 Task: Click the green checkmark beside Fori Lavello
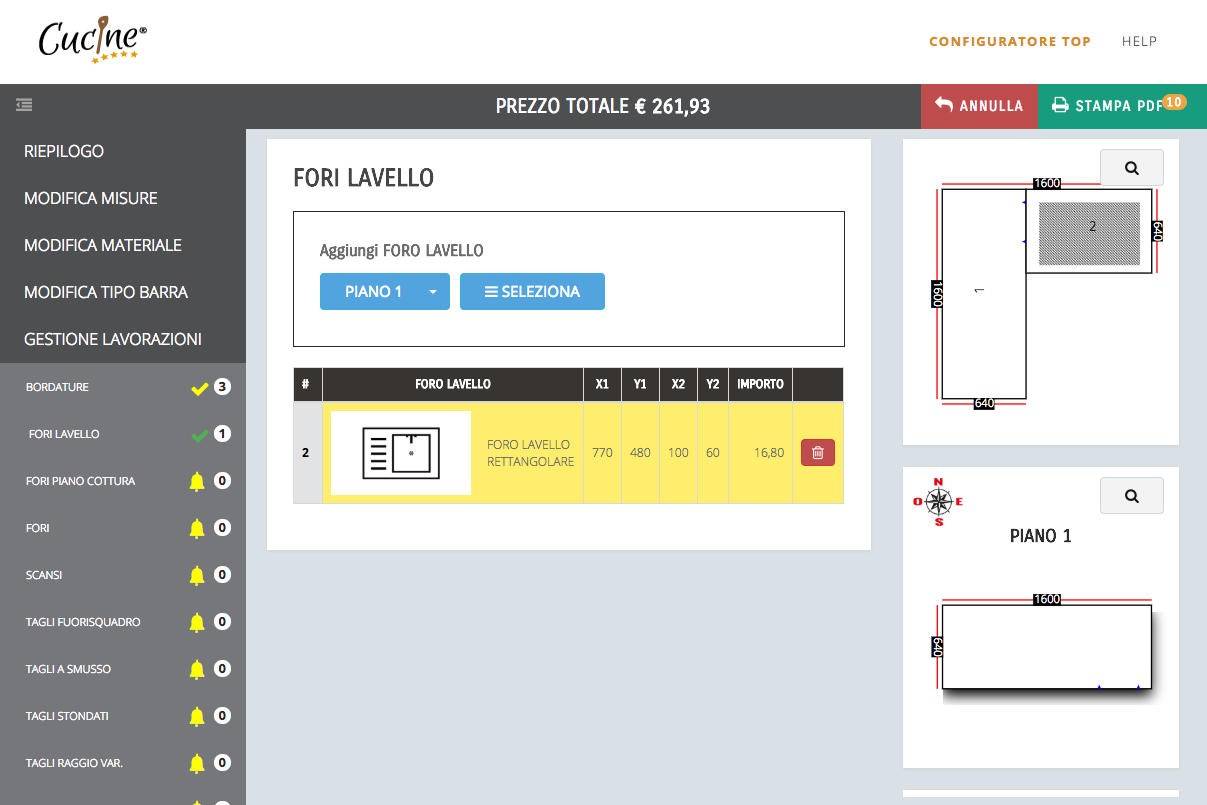(200, 435)
